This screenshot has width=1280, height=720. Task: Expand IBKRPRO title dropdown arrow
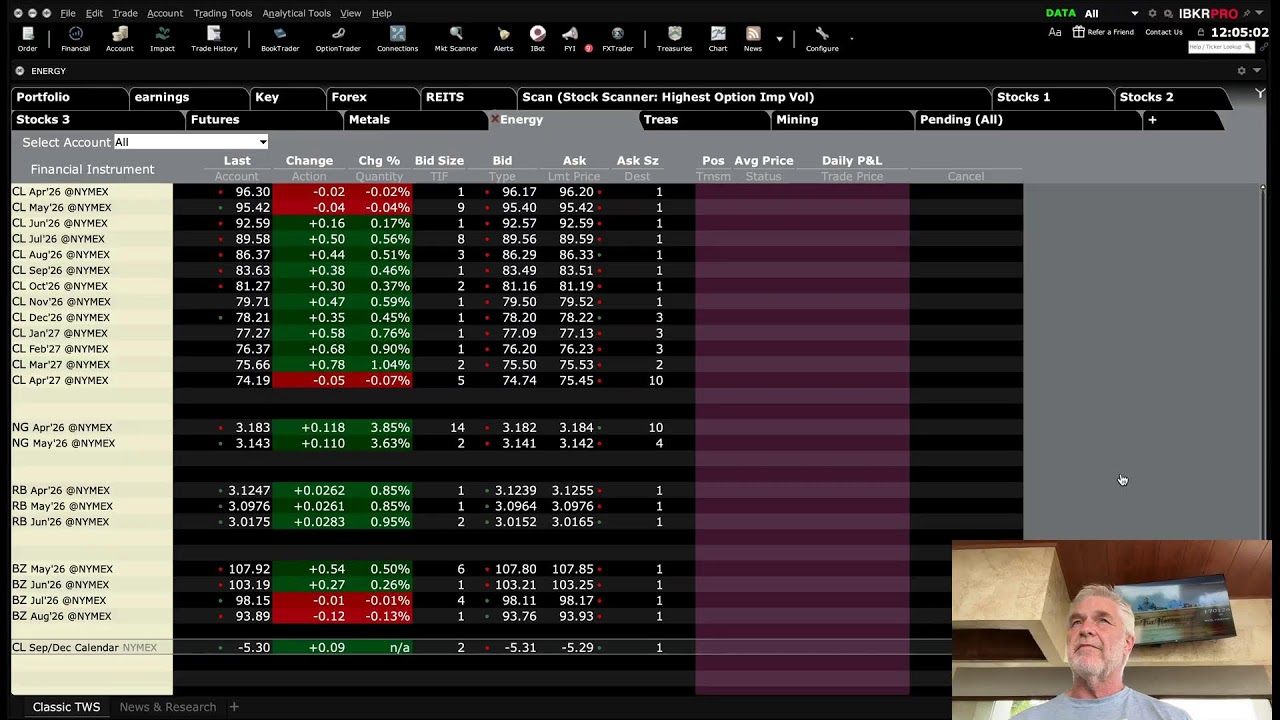tap(1261, 13)
